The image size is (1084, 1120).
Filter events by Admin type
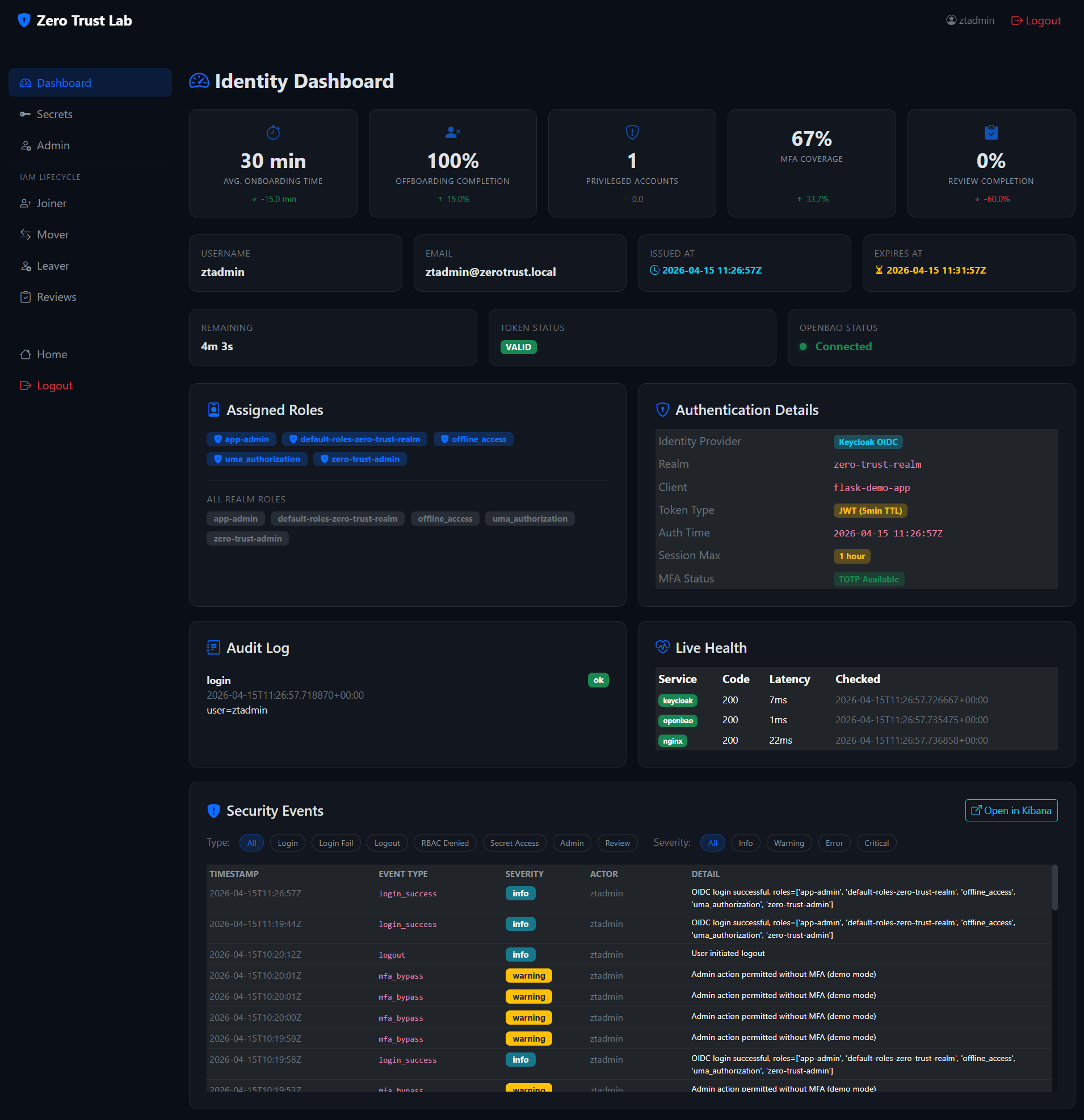572,843
